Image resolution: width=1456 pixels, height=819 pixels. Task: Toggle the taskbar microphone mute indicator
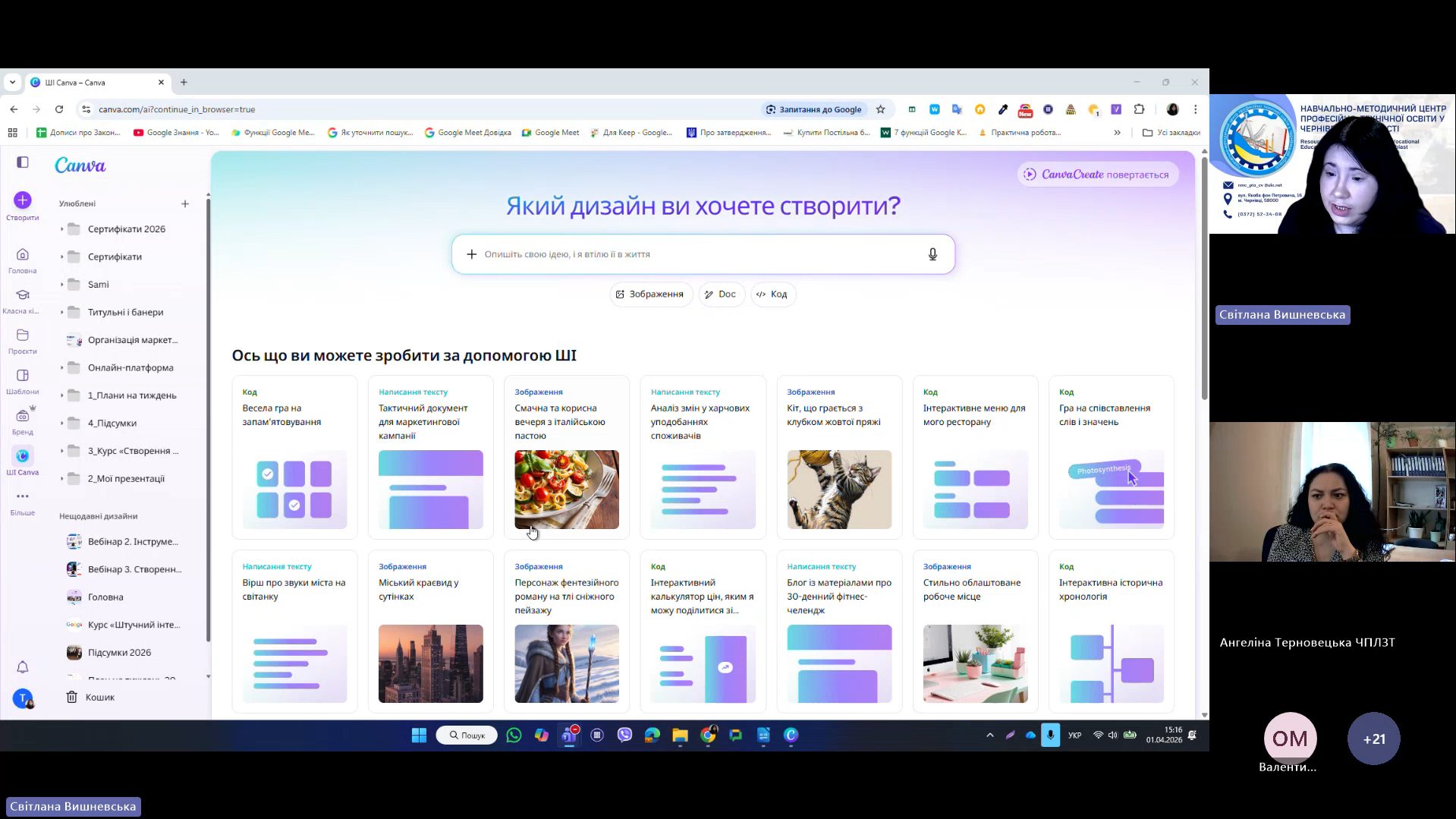coord(1050,735)
